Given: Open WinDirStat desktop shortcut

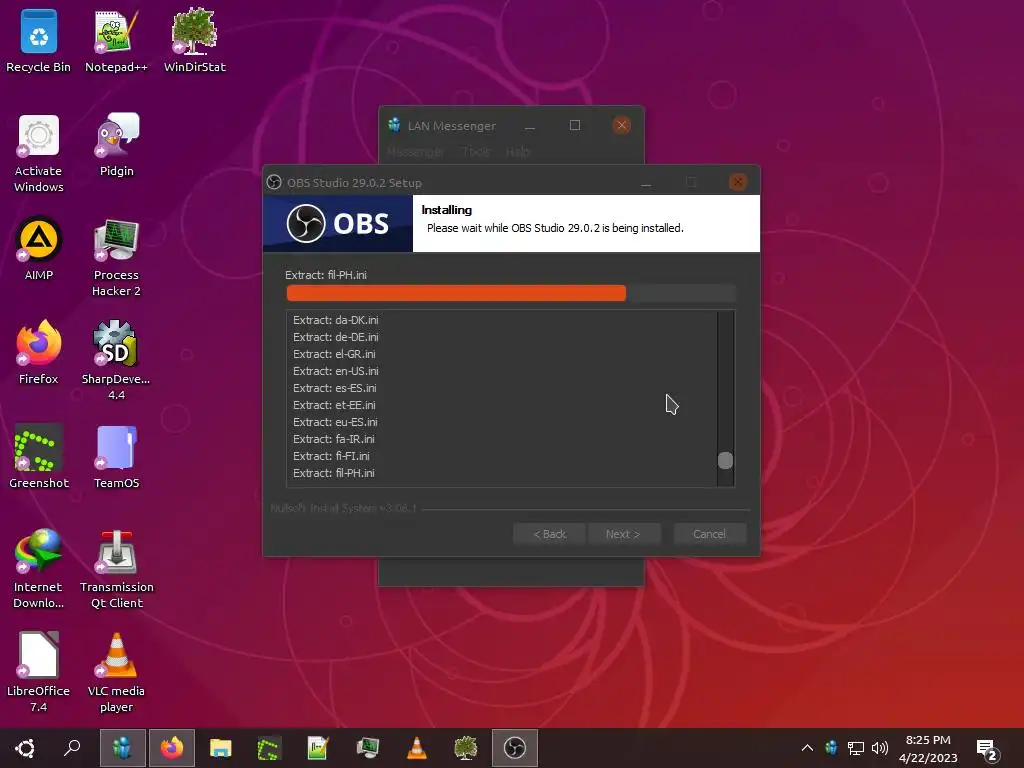Looking at the screenshot, I should [x=195, y=40].
